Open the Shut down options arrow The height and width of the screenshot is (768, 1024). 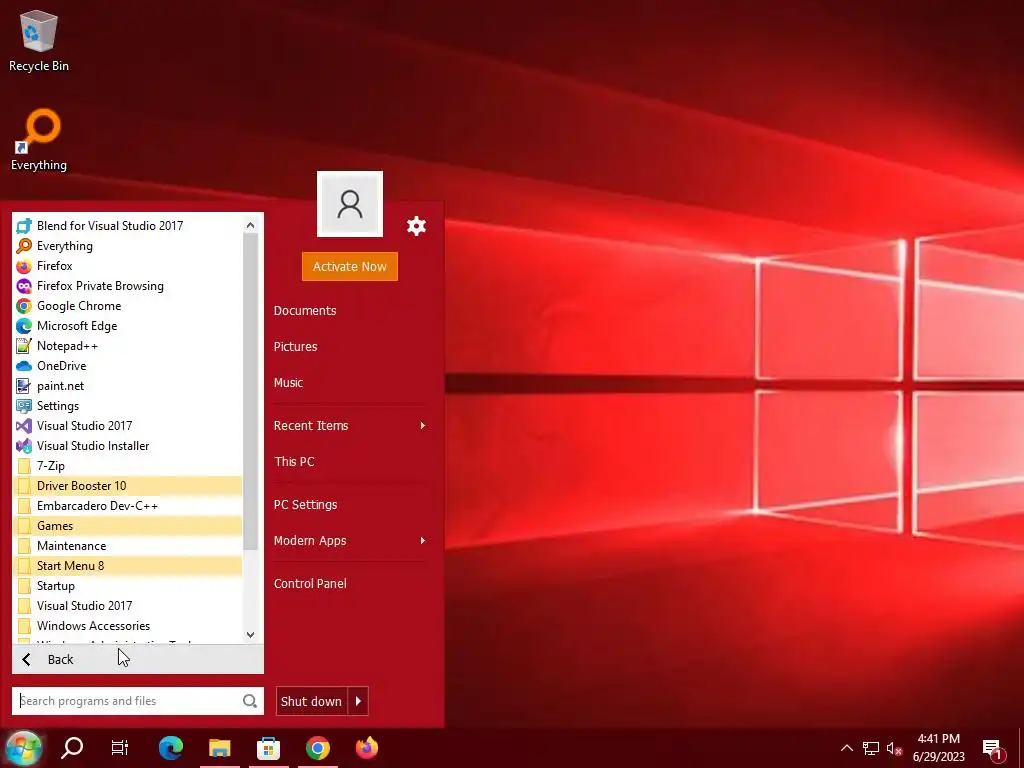[358, 701]
